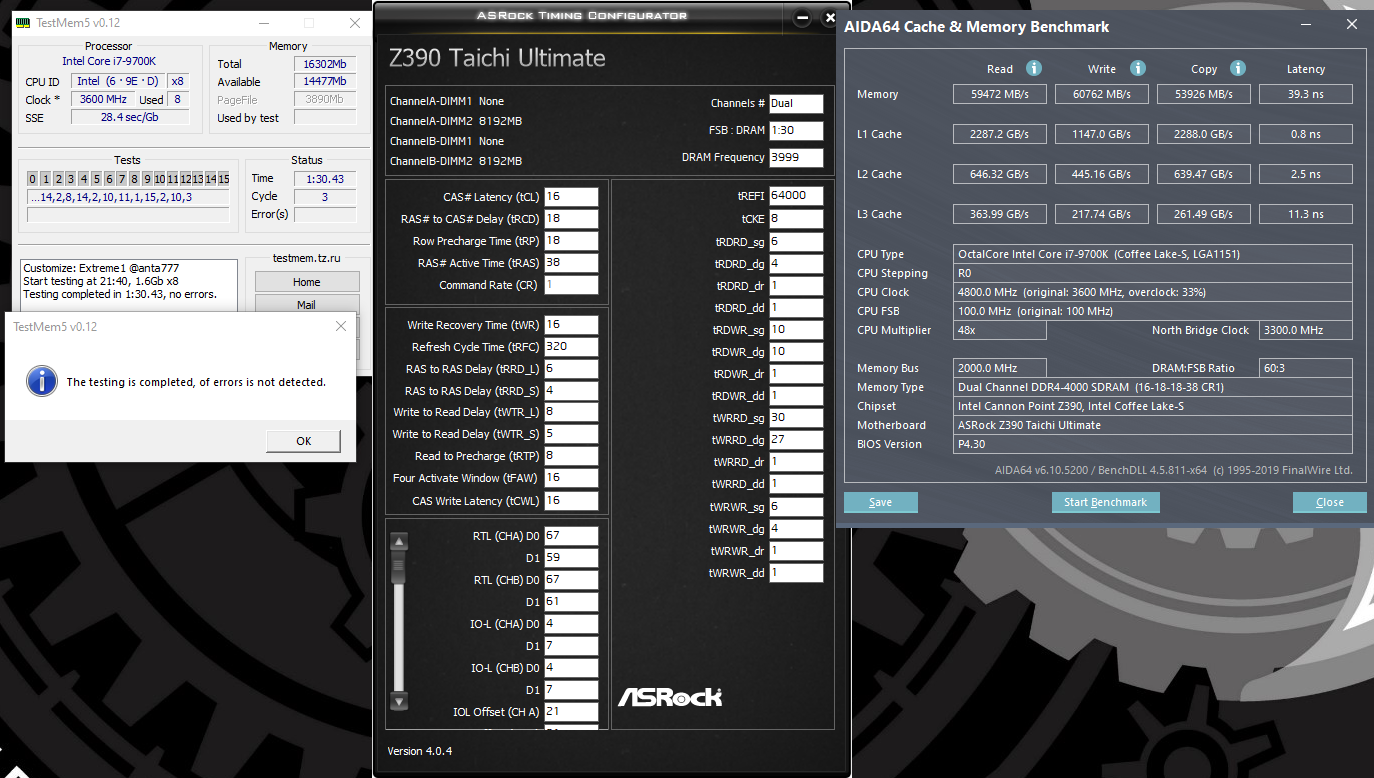
Task: Open the Home button in TestMem5
Action: coord(307,282)
